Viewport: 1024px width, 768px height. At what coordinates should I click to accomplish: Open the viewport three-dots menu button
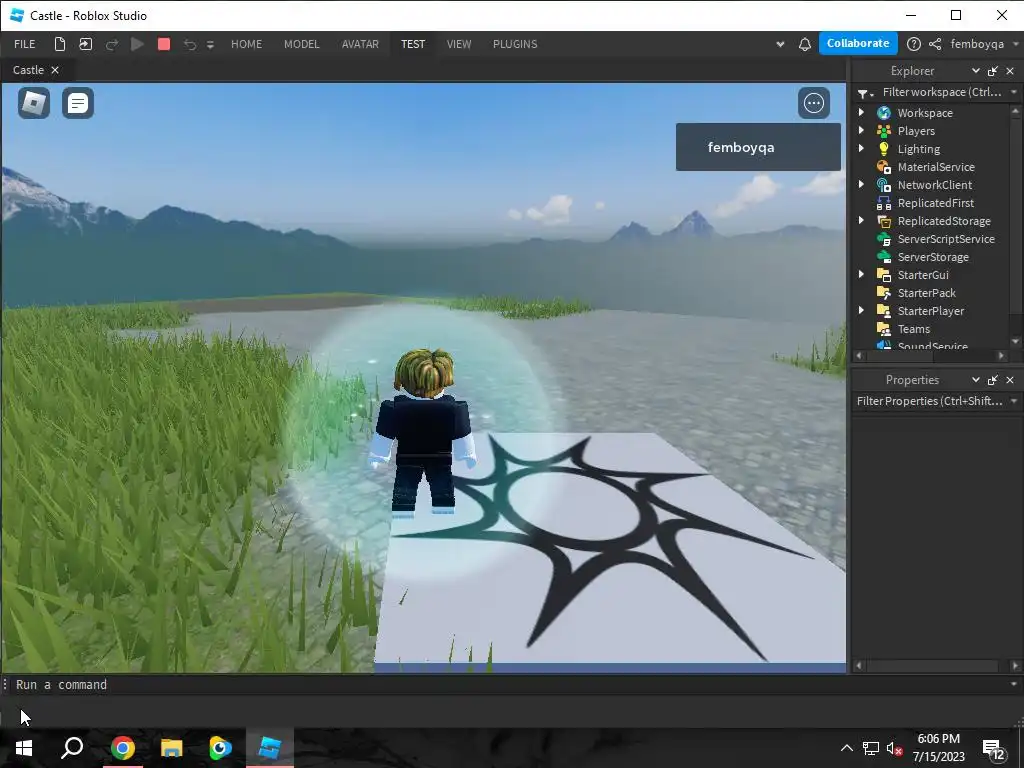click(x=814, y=103)
